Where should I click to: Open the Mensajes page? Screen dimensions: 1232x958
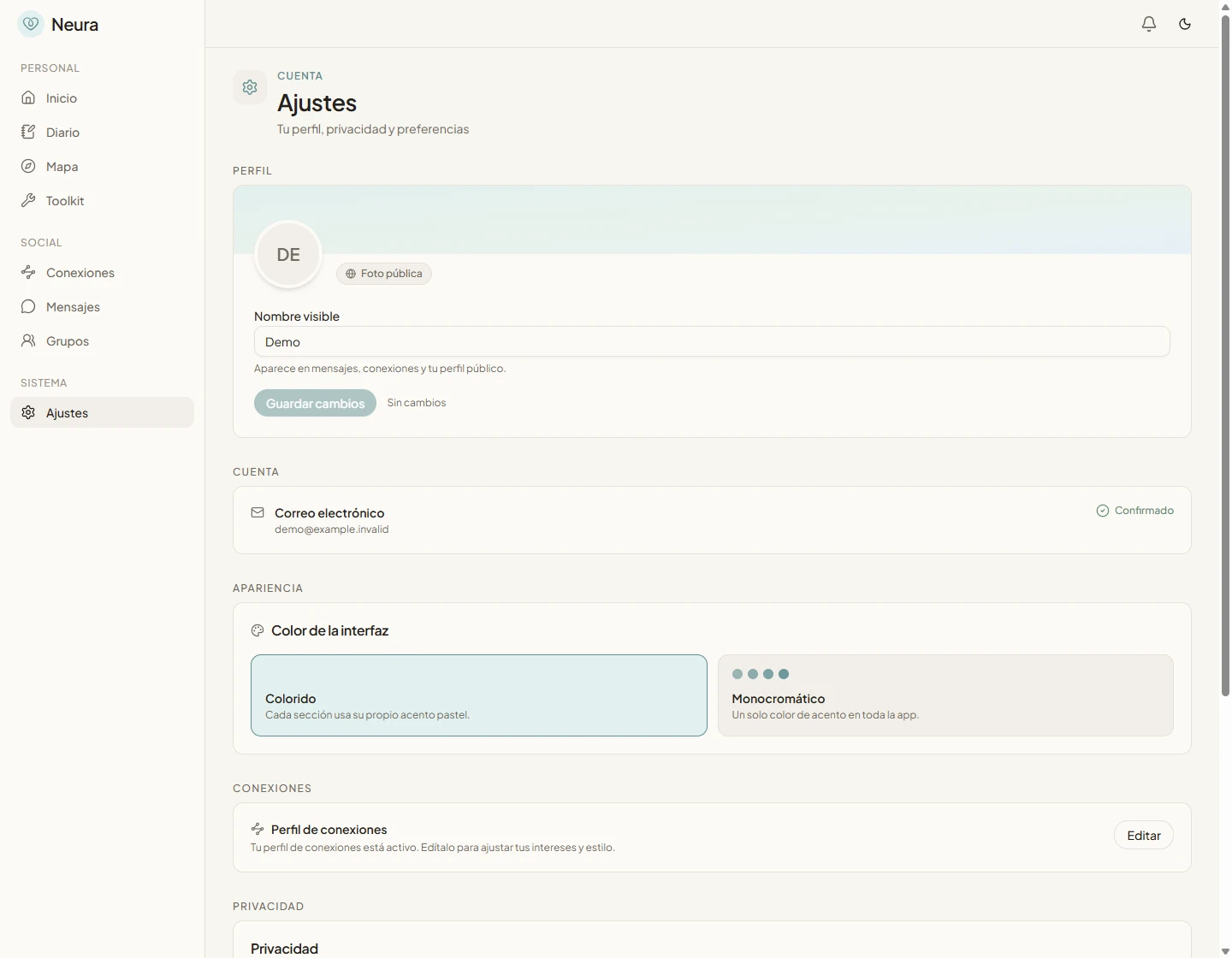coord(102,307)
